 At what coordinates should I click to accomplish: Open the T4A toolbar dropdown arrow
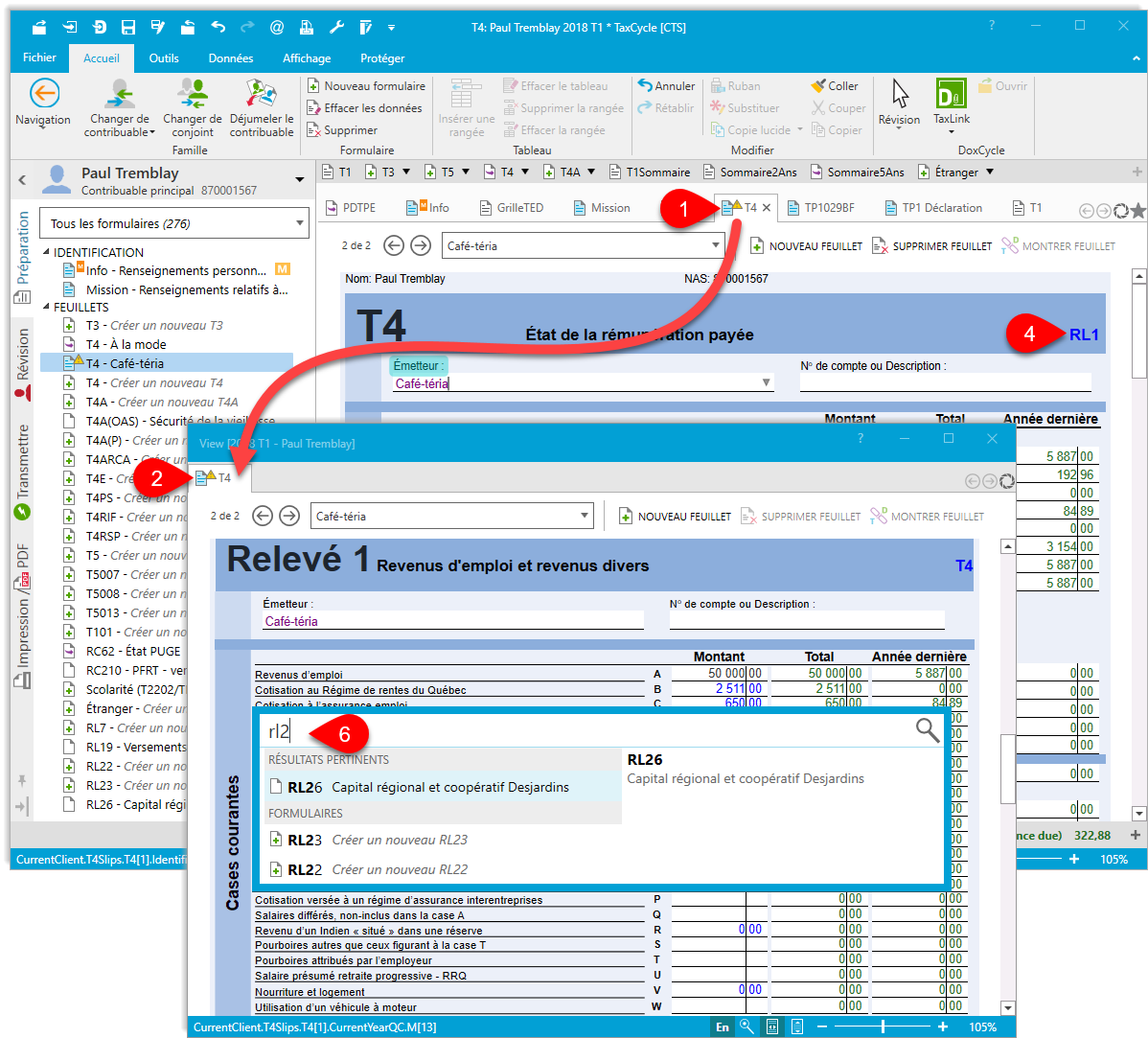point(591,173)
